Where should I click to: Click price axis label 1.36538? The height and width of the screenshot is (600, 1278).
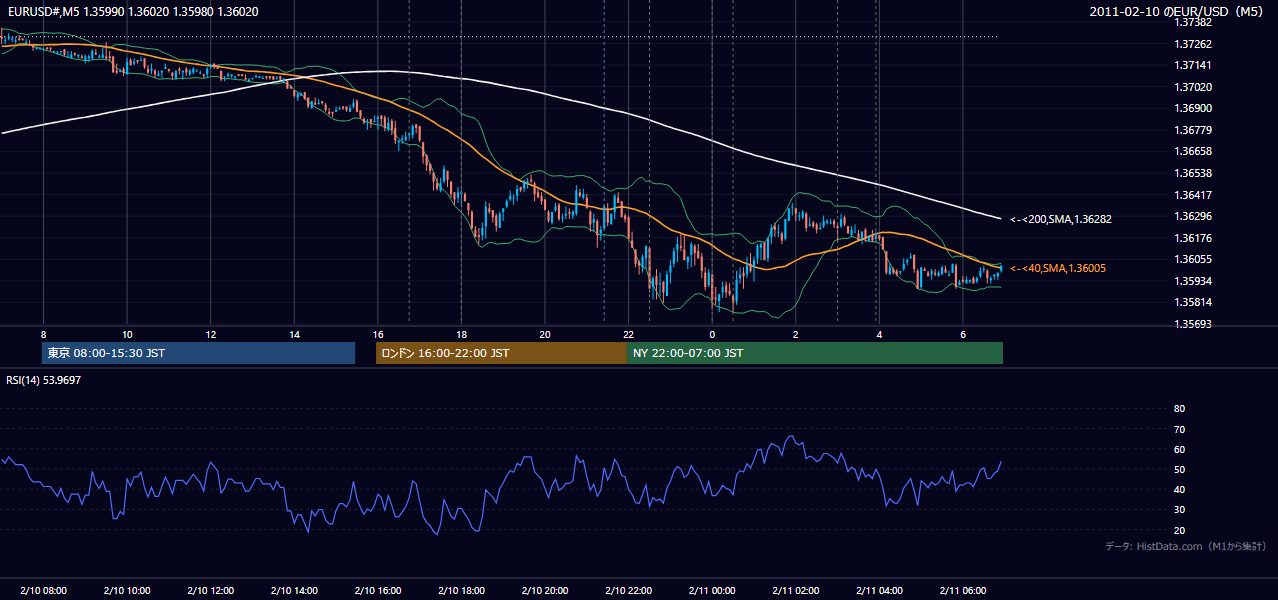(x=1194, y=173)
